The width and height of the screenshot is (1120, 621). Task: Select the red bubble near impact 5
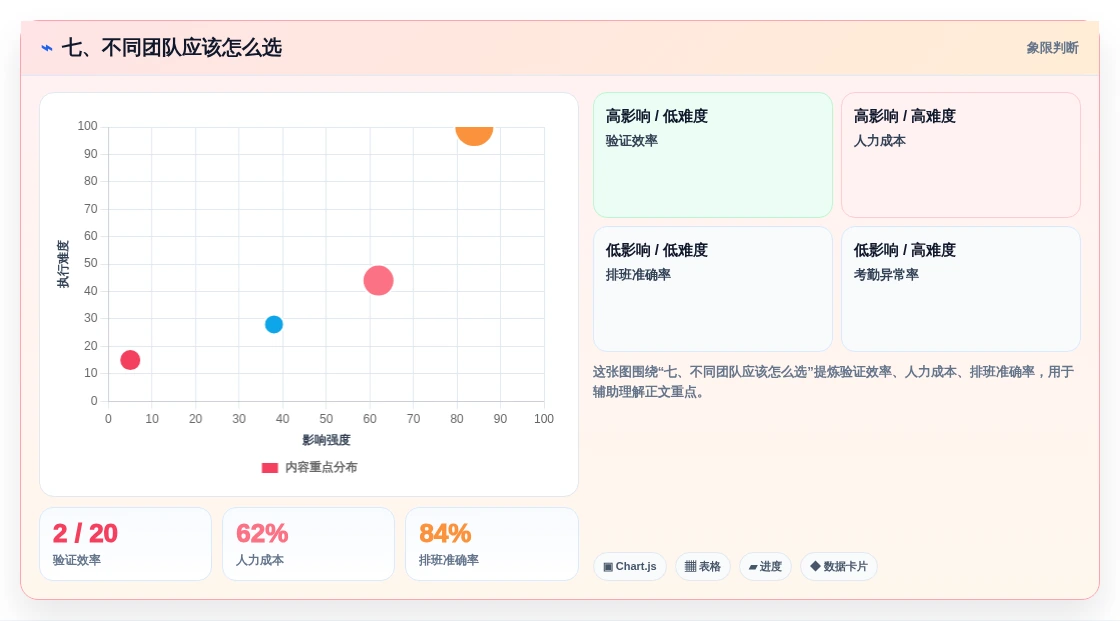[130, 360]
